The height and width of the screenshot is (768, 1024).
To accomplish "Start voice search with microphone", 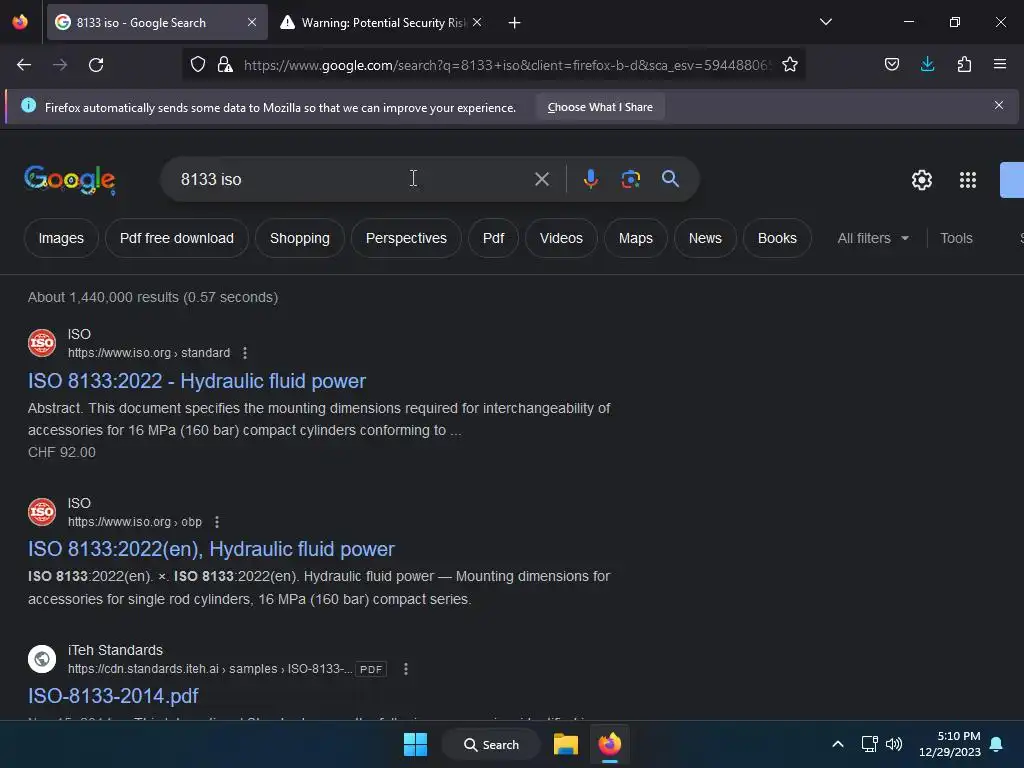I will point(590,179).
